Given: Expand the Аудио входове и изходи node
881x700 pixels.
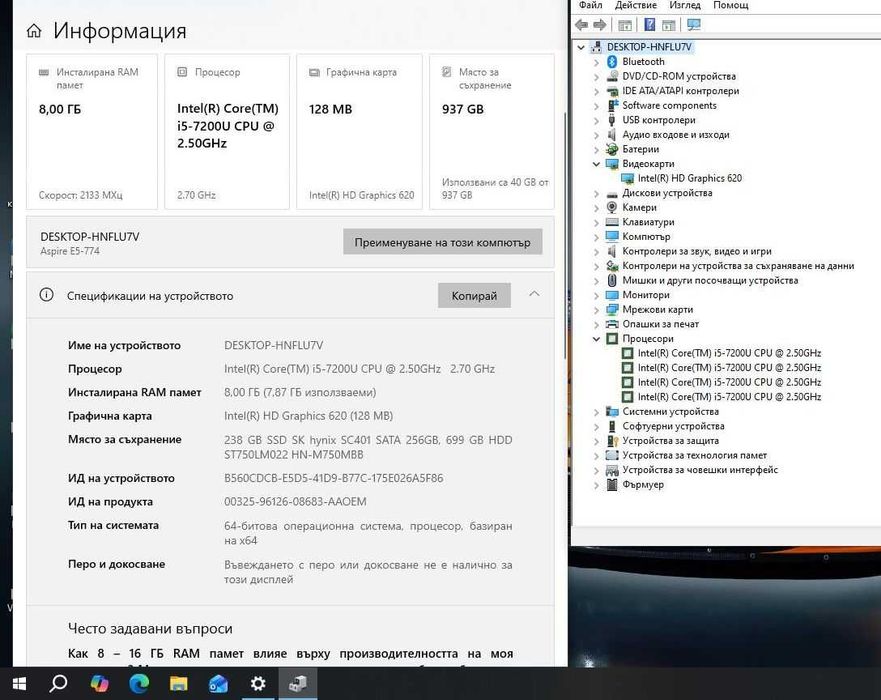Looking at the screenshot, I should (597, 135).
